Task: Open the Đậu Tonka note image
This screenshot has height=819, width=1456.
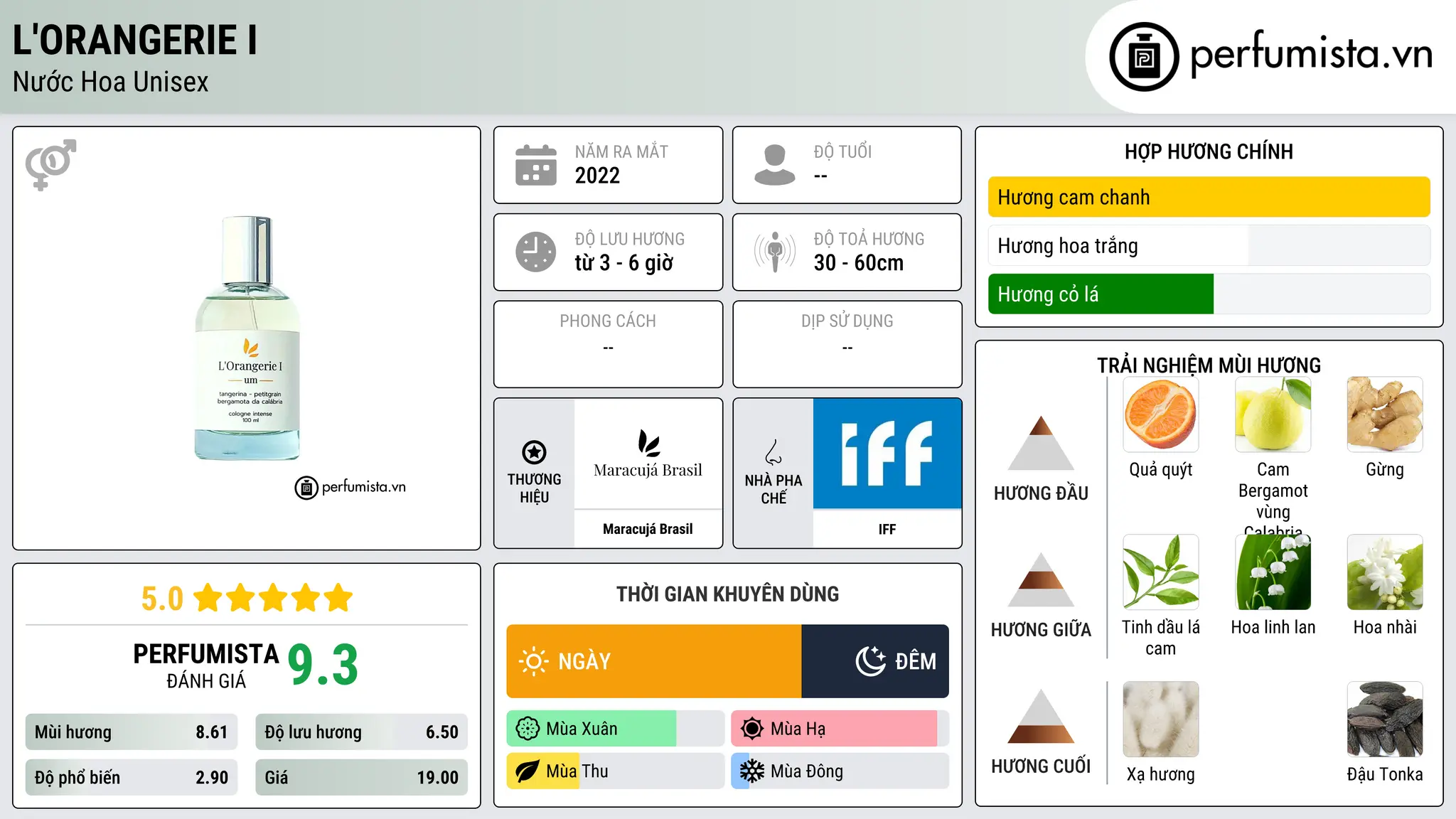Action: tap(1385, 719)
